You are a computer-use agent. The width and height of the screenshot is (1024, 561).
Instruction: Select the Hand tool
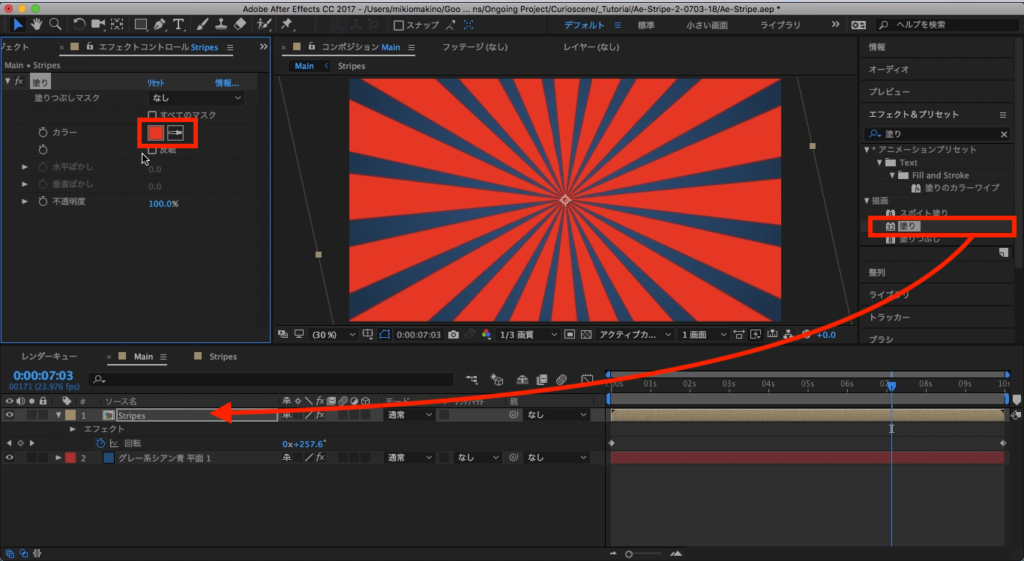[37, 24]
